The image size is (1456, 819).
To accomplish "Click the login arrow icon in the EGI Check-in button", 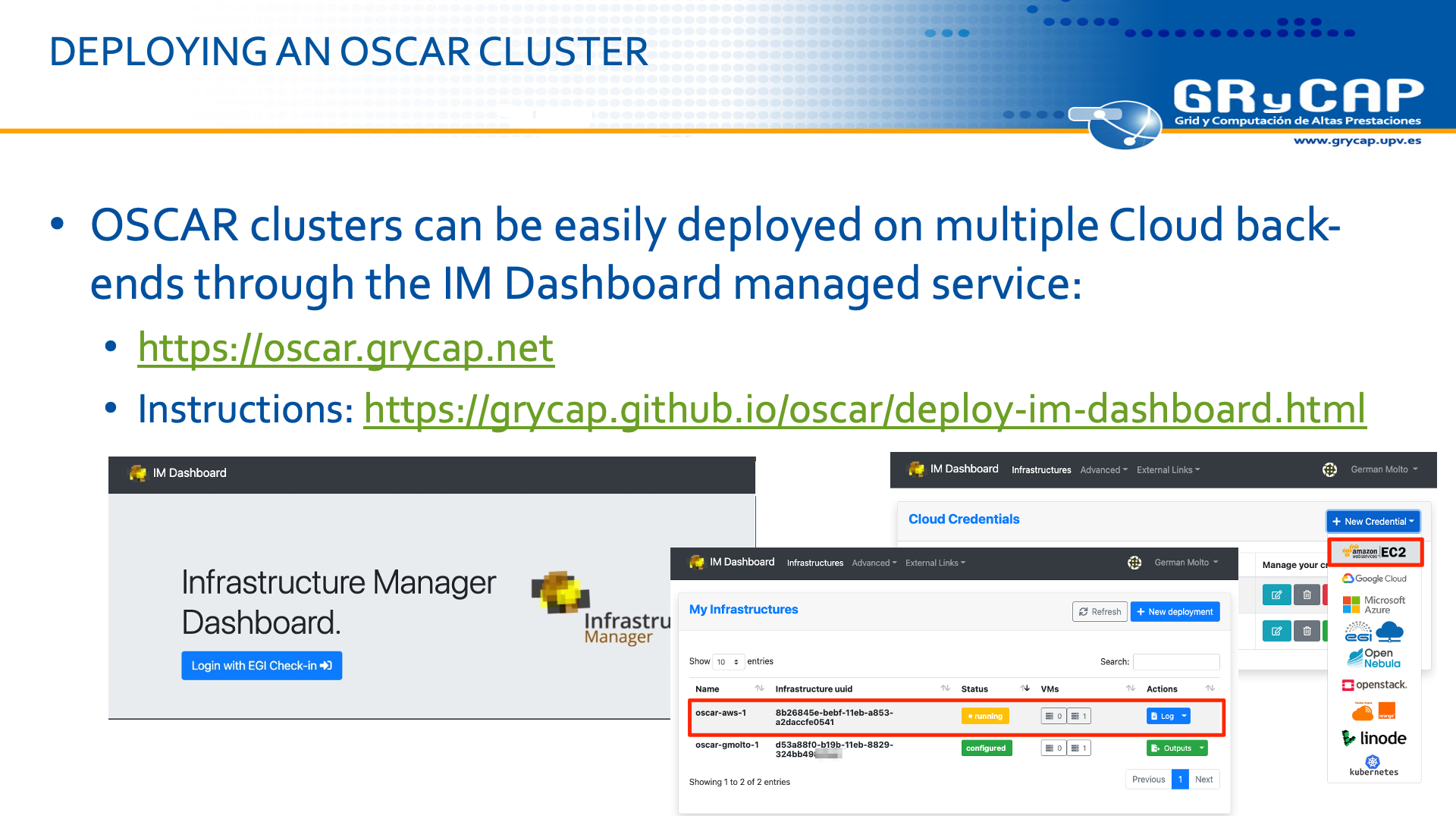I will pos(326,666).
